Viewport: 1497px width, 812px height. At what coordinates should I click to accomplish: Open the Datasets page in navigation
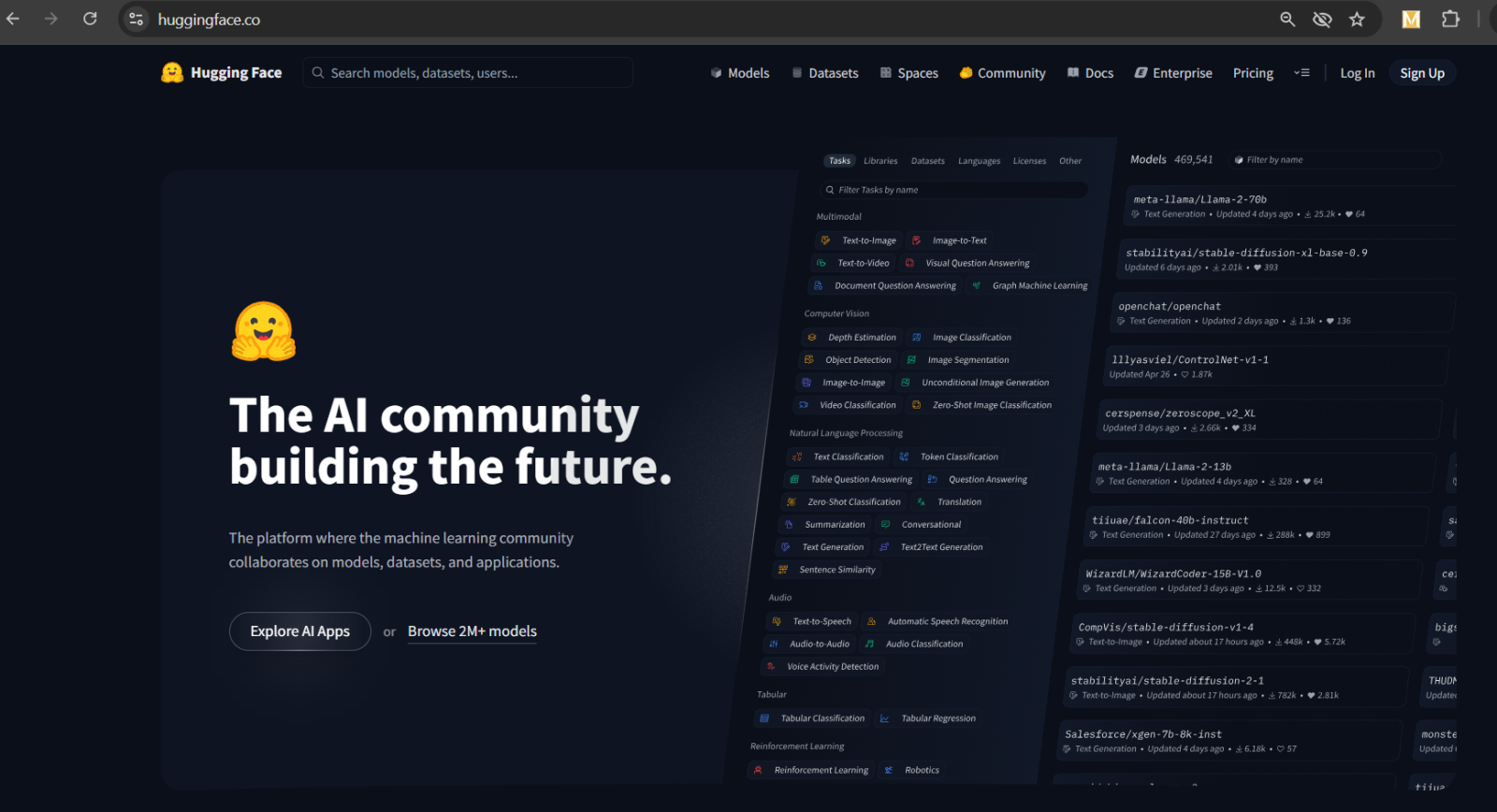pos(824,73)
